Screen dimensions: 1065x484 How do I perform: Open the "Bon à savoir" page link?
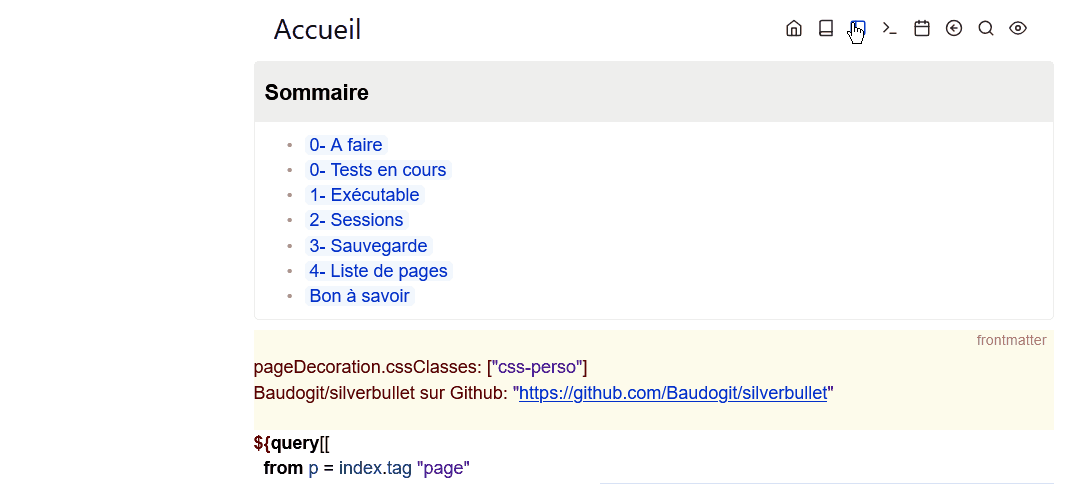359,296
